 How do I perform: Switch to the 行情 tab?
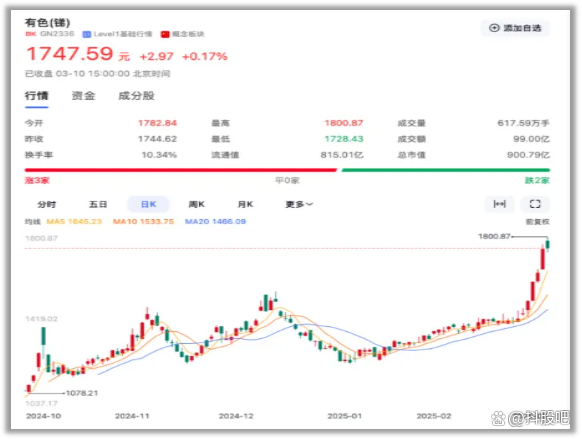[36, 96]
